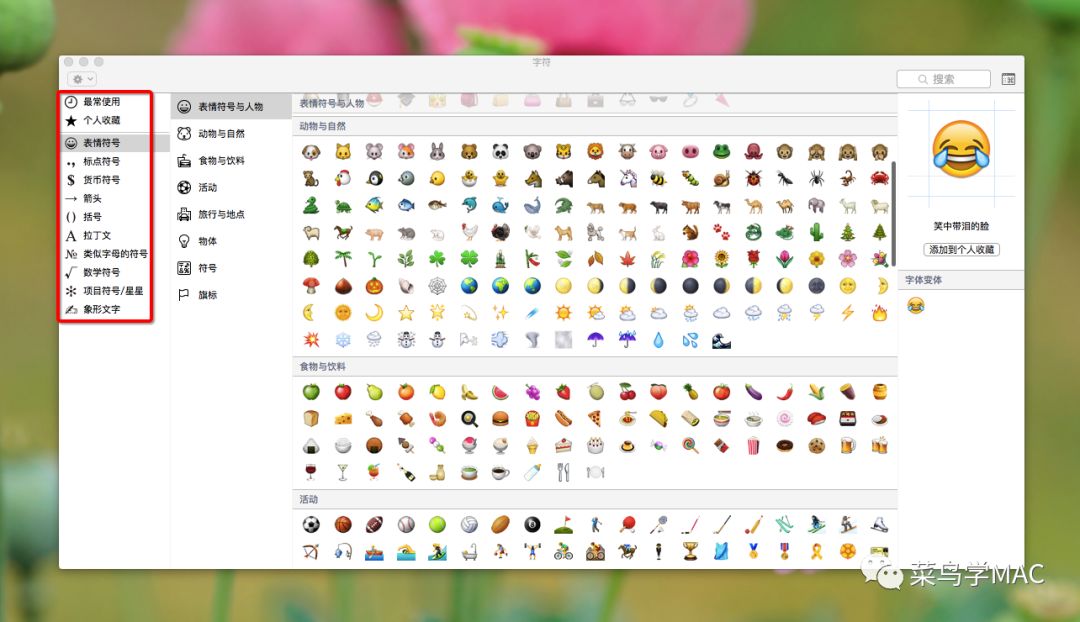Pick the hamburger emoji
This screenshot has width=1080, height=622.
500,419
